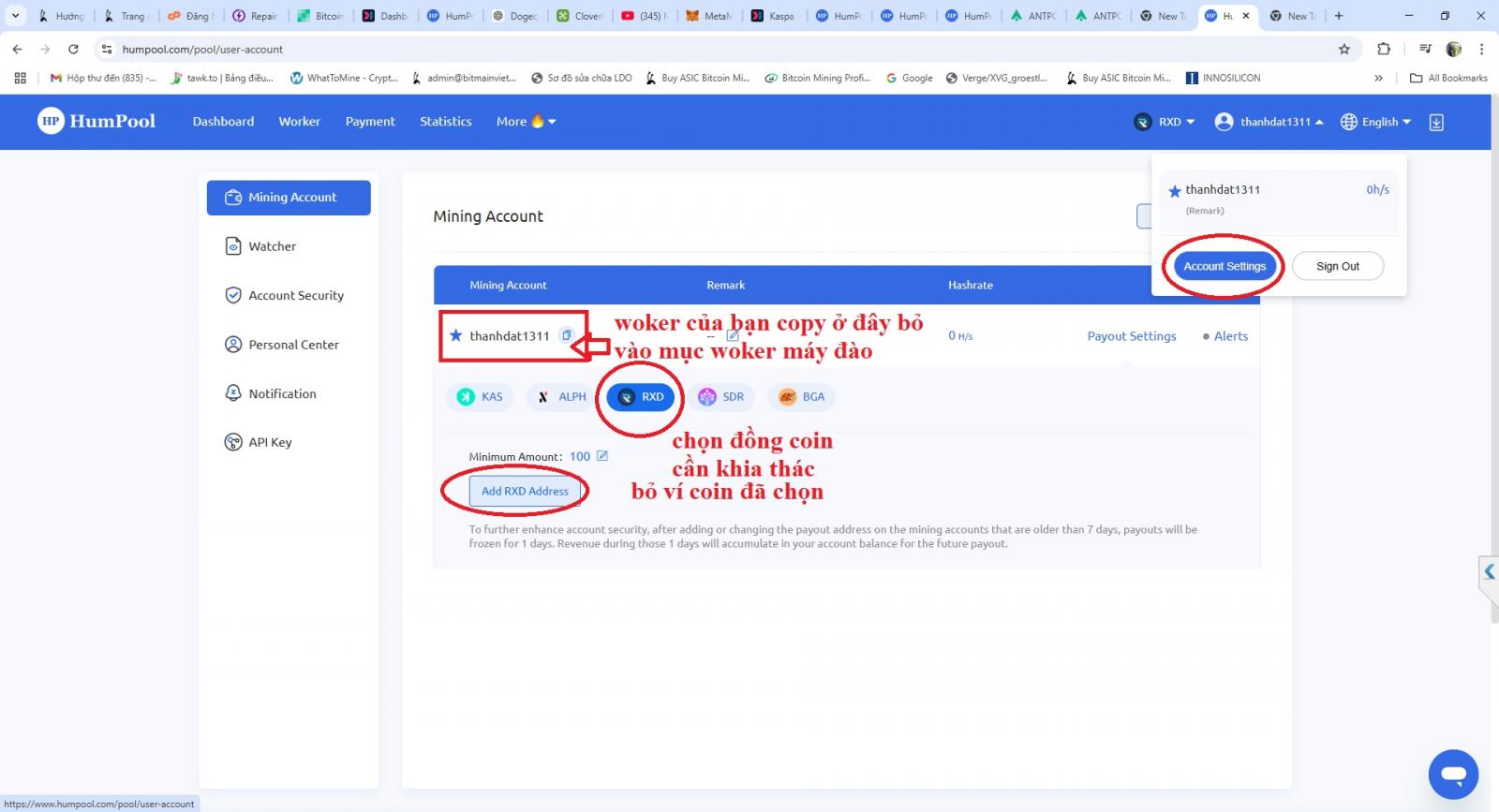Click the download app icon in header
Image resolution: width=1499 pixels, height=812 pixels.
click(1436, 122)
